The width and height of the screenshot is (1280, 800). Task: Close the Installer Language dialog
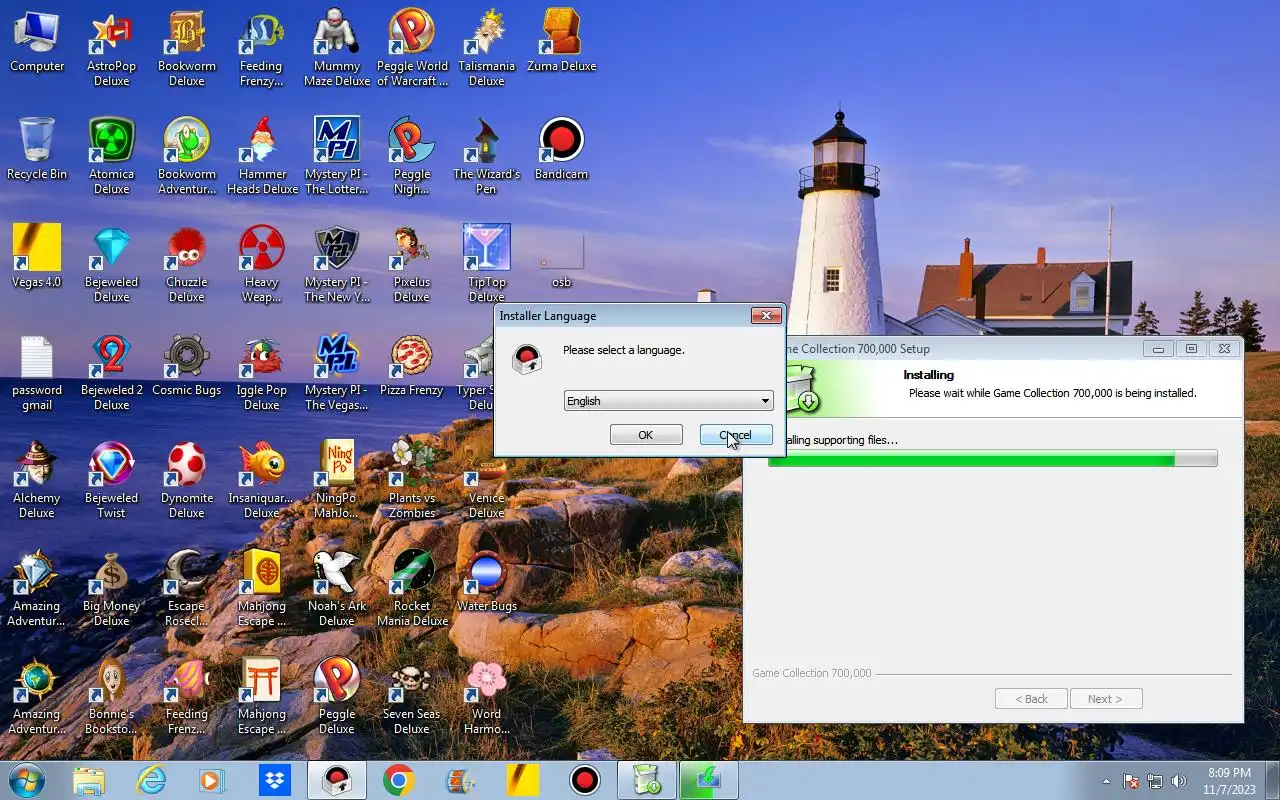766,316
